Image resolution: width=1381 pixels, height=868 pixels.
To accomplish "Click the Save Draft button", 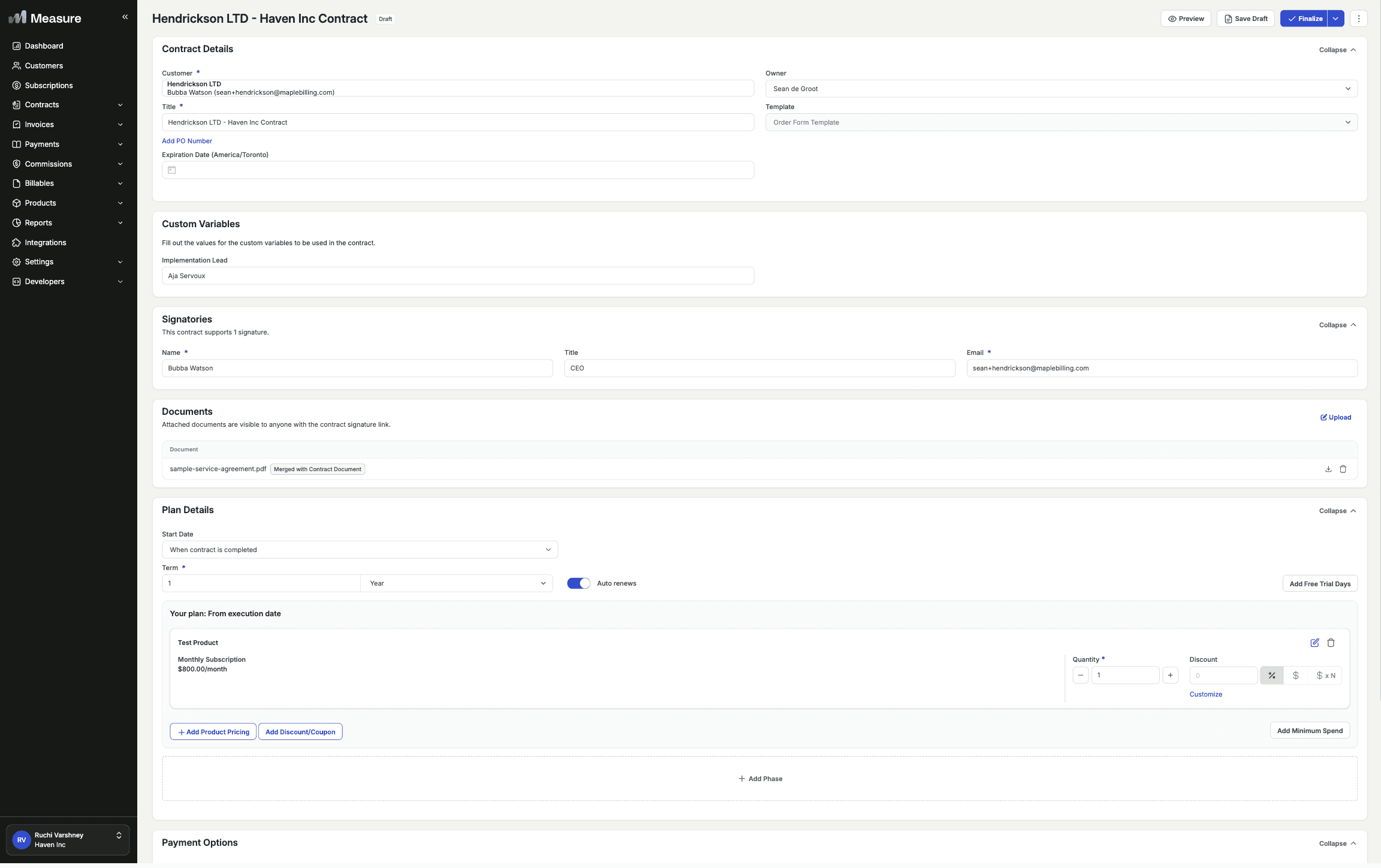I will (1246, 19).
